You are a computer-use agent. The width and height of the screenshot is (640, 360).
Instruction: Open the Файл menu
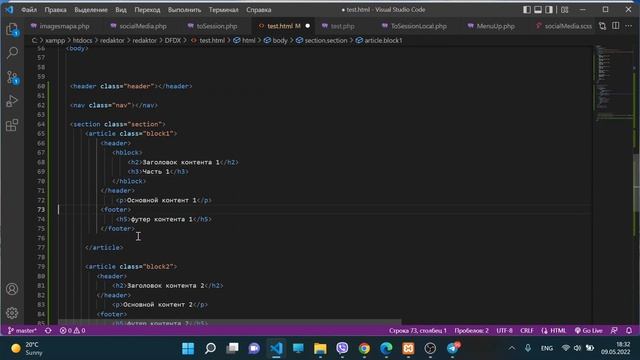pyautogui.click(x=29, y=10)
